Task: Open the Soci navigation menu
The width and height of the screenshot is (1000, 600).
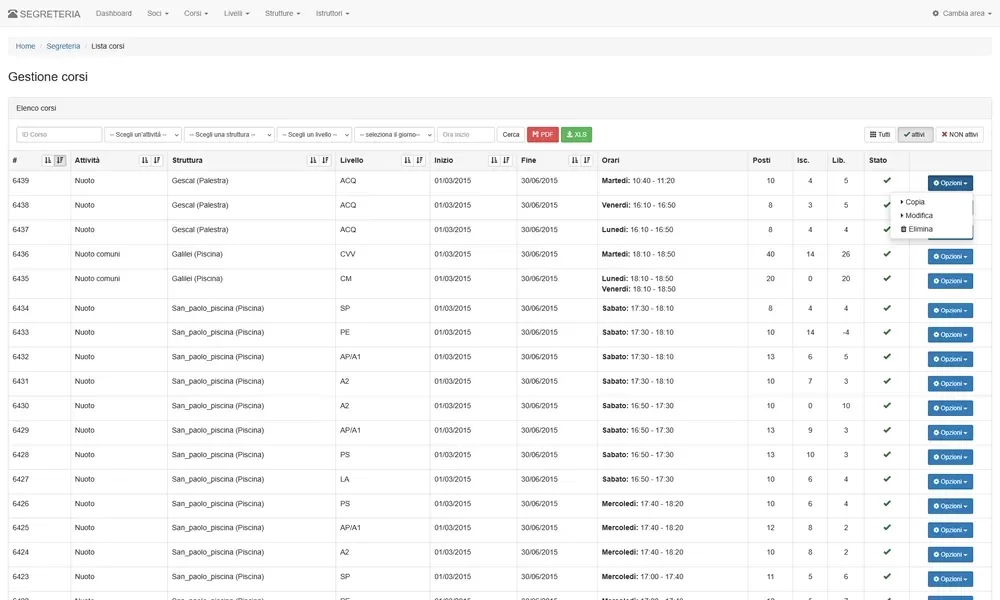Action: [158, 13]
